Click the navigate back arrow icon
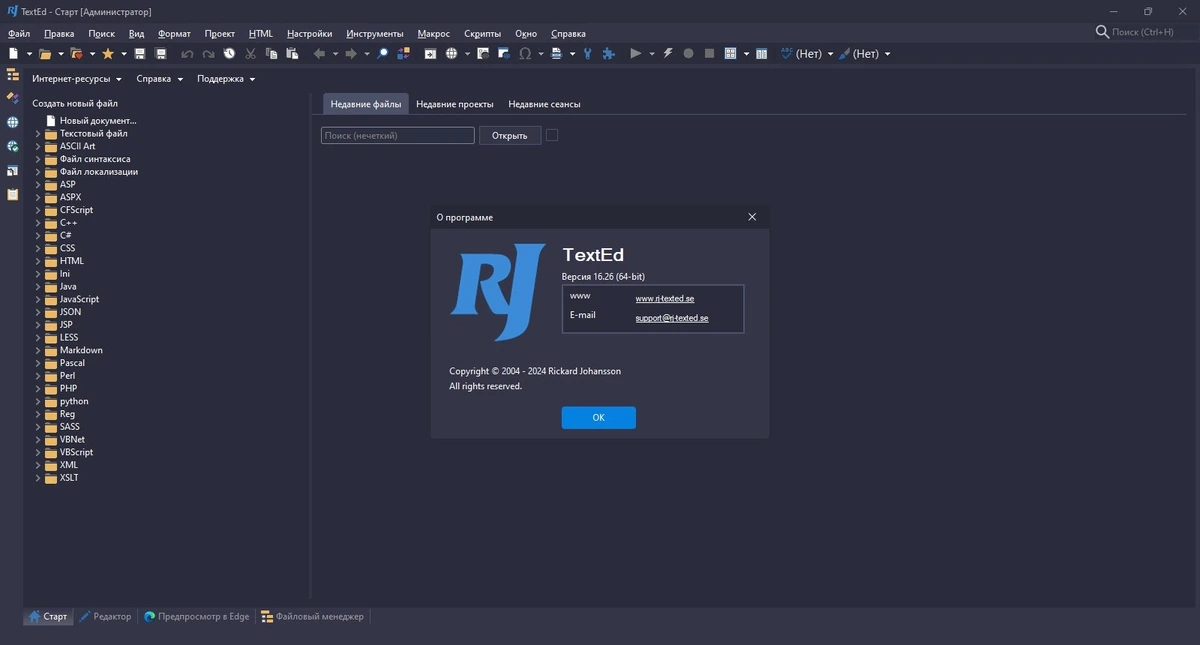1200x645 pixels. tap(319, 53)
